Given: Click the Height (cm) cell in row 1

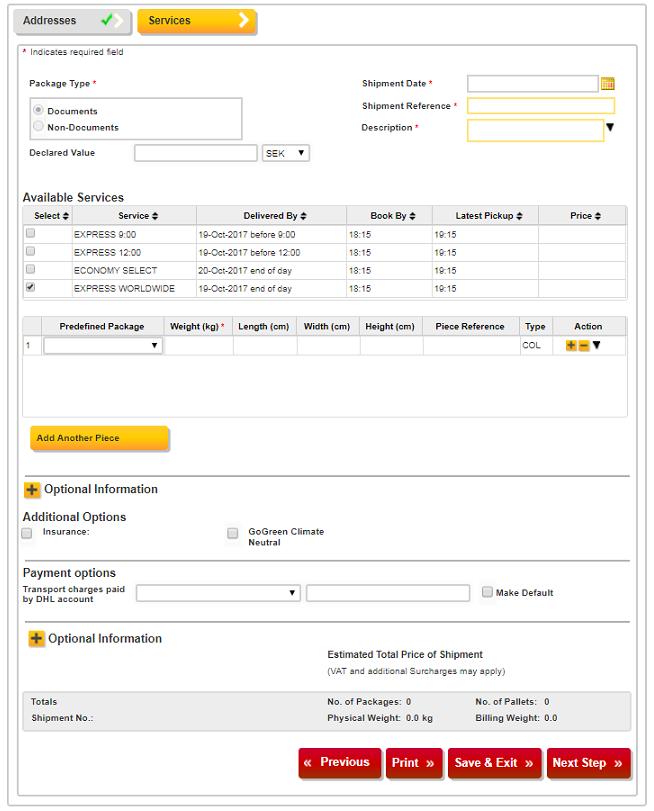Looking at the screenshot, I should (392, 346).
